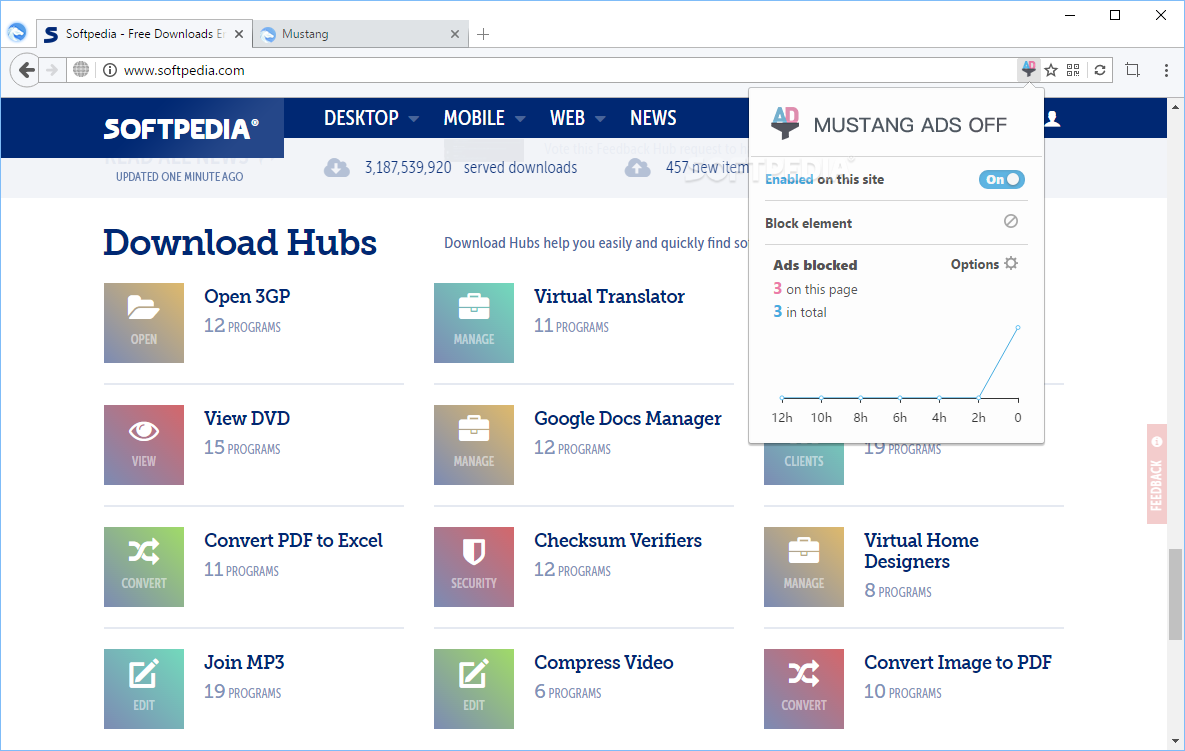The image size is (1185, 751).
Task: Click the served downloads cloud icon
Action: [x=337, y=168]
